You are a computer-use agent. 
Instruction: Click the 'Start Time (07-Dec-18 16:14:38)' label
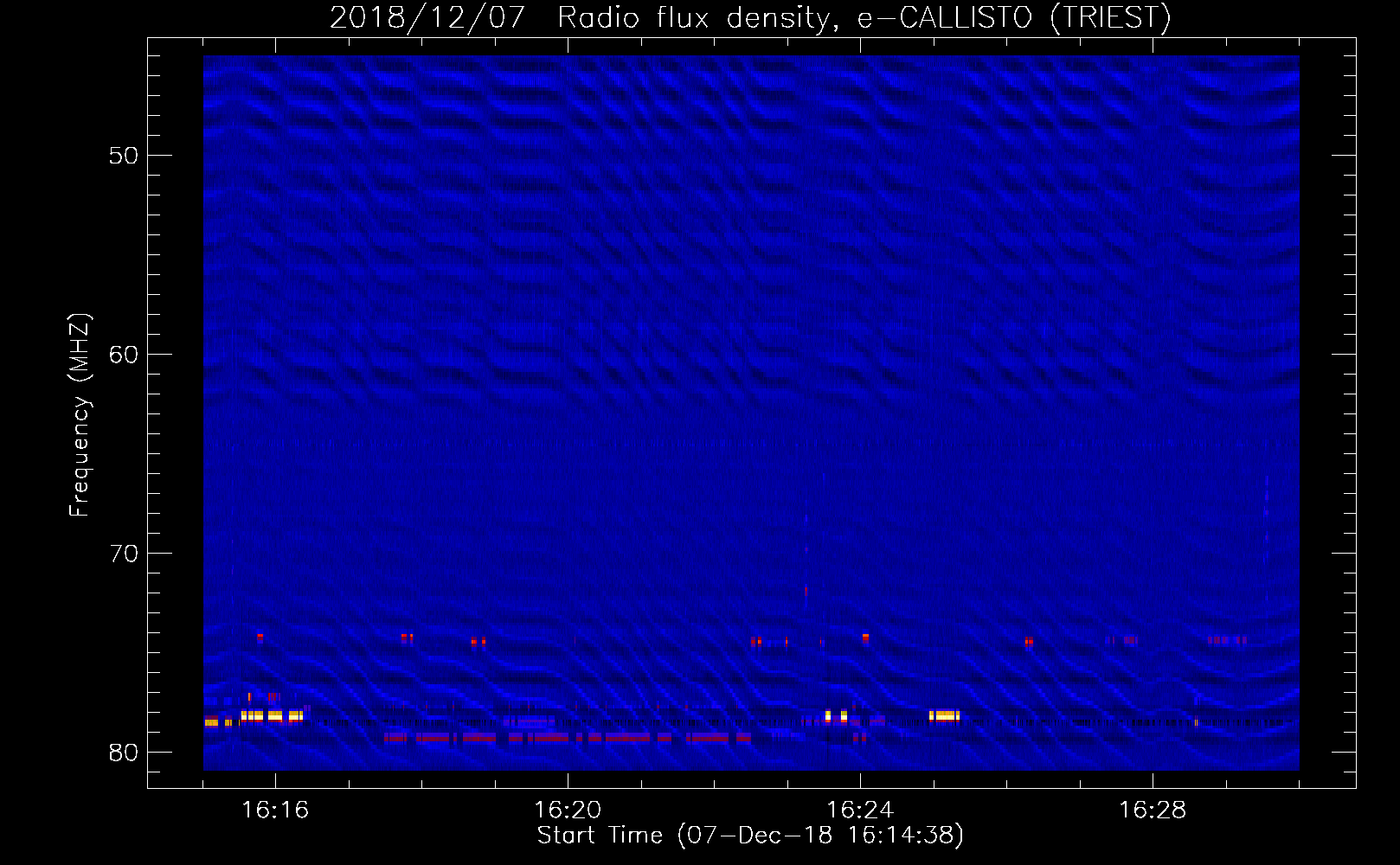tap(749, 836)
